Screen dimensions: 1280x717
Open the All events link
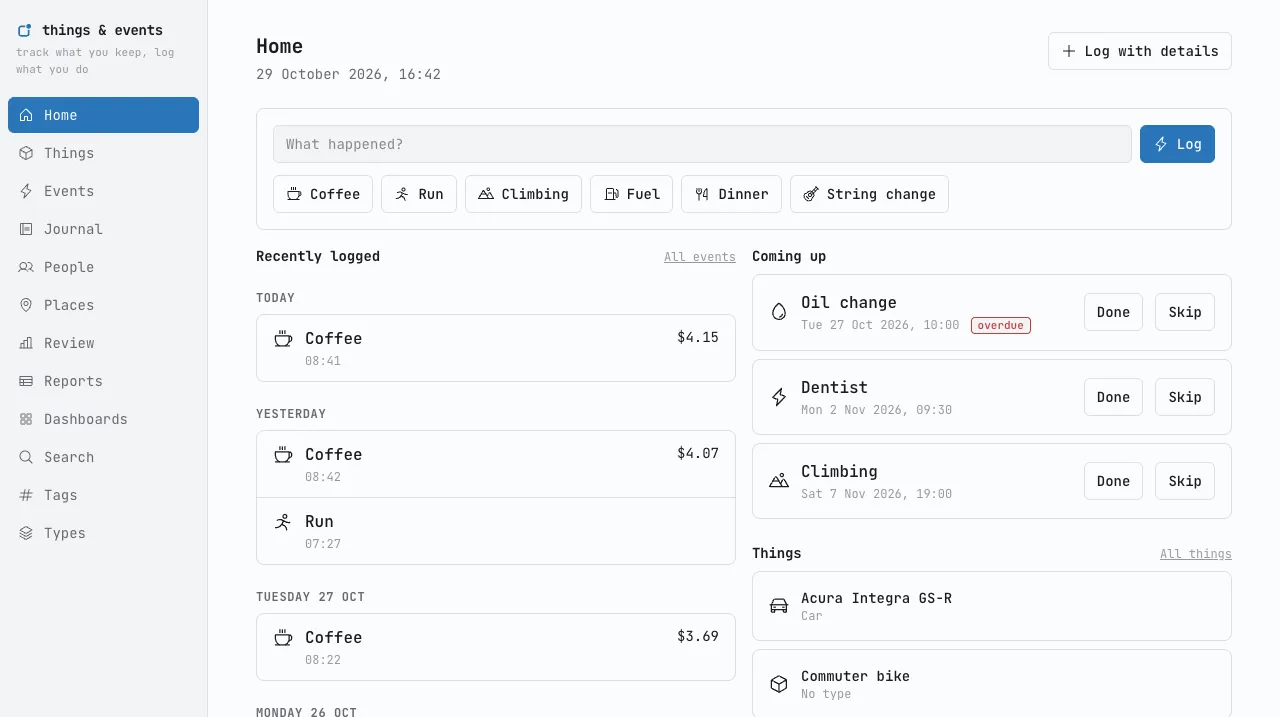(700, 257)
